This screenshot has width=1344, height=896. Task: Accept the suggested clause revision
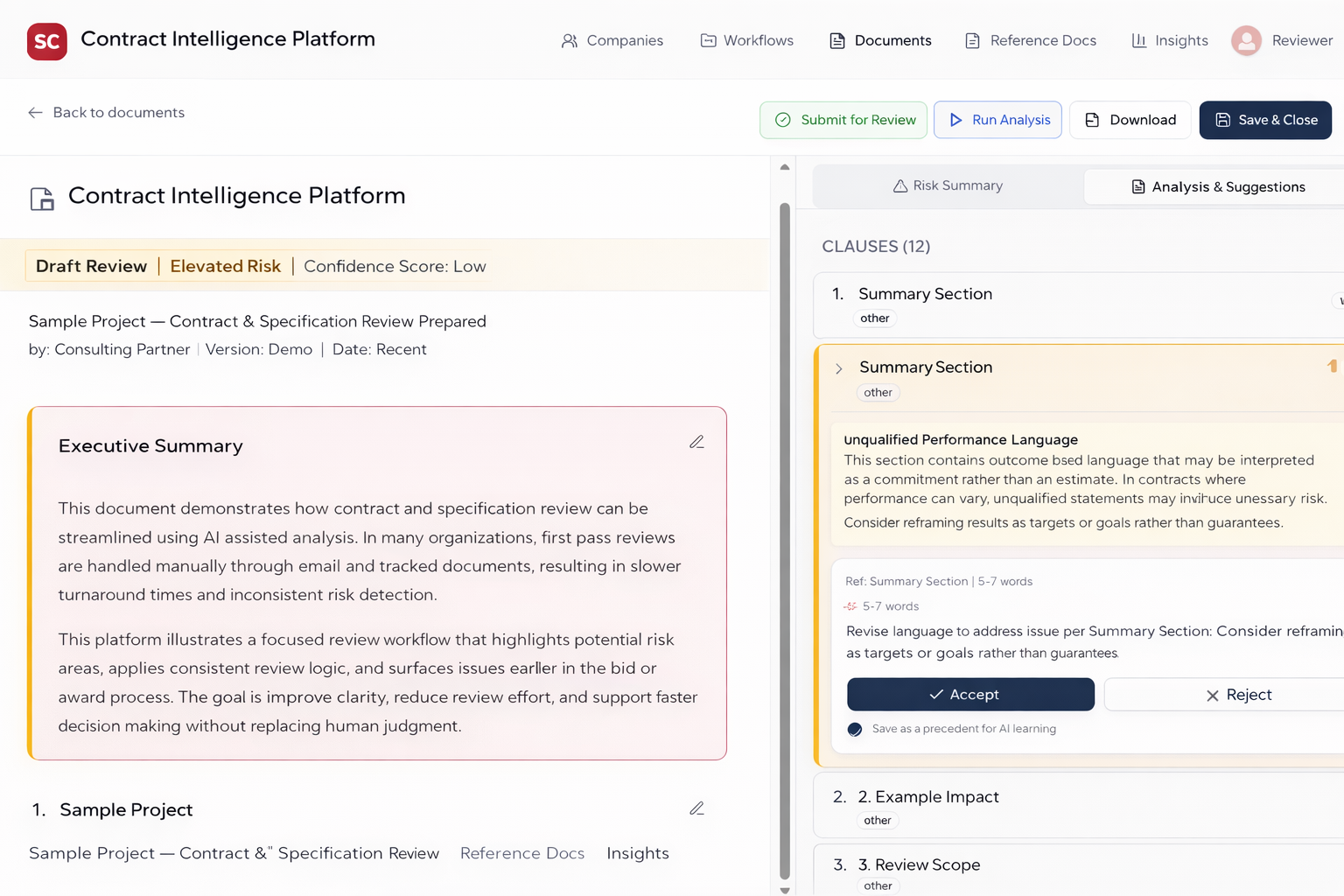coord(969,694)
